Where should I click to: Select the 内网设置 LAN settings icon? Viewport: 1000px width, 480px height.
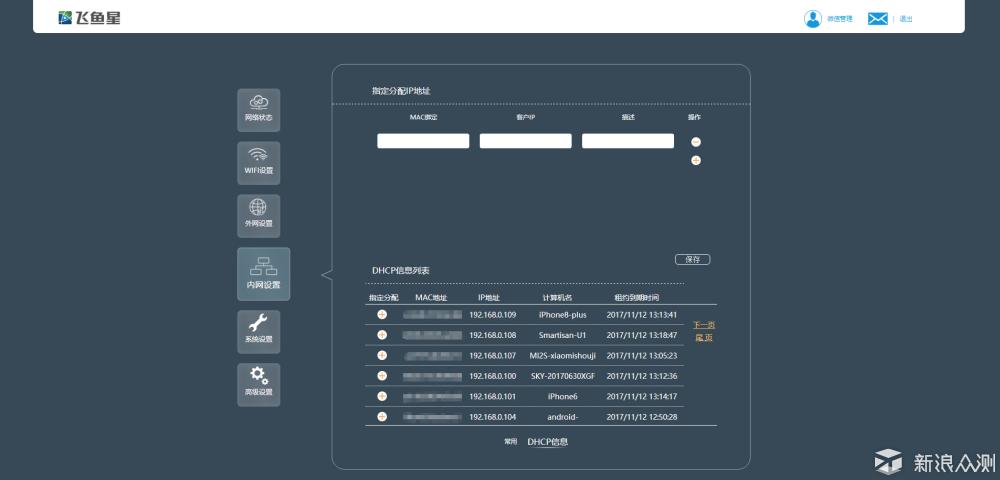(x=263, y=273)
